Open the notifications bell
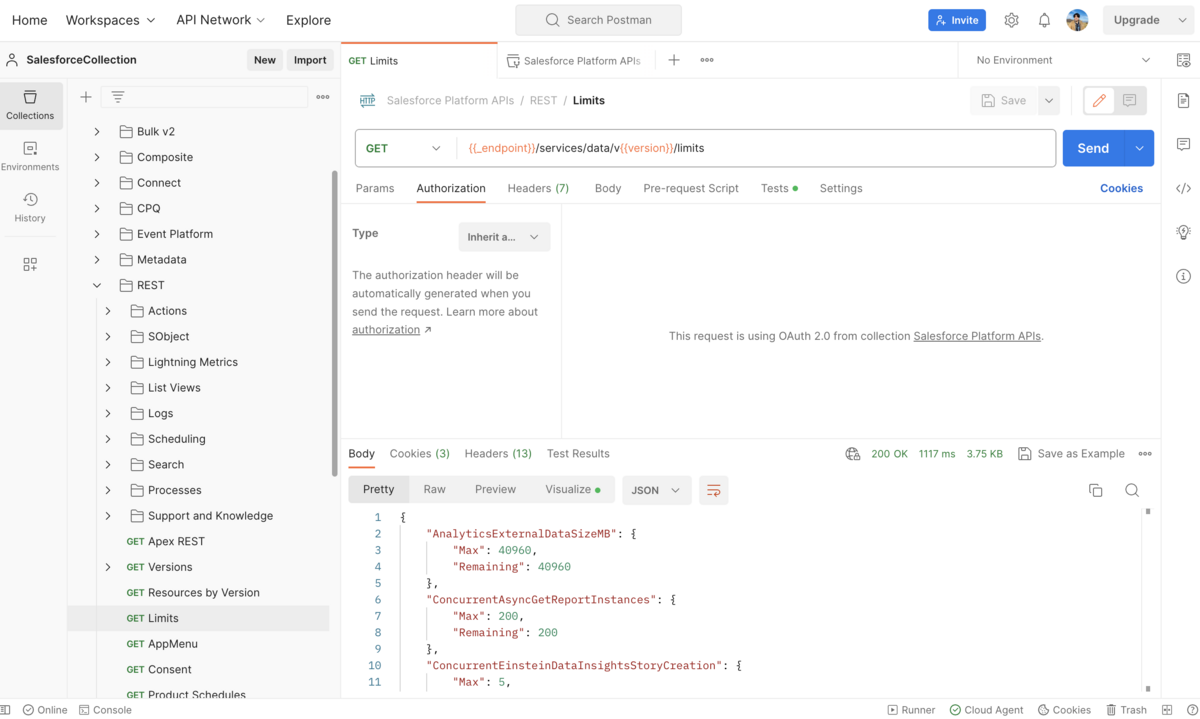Image resolution: width=1200 pixels, height=719 pixels. pyautogui.click(x=1044, y=20)
